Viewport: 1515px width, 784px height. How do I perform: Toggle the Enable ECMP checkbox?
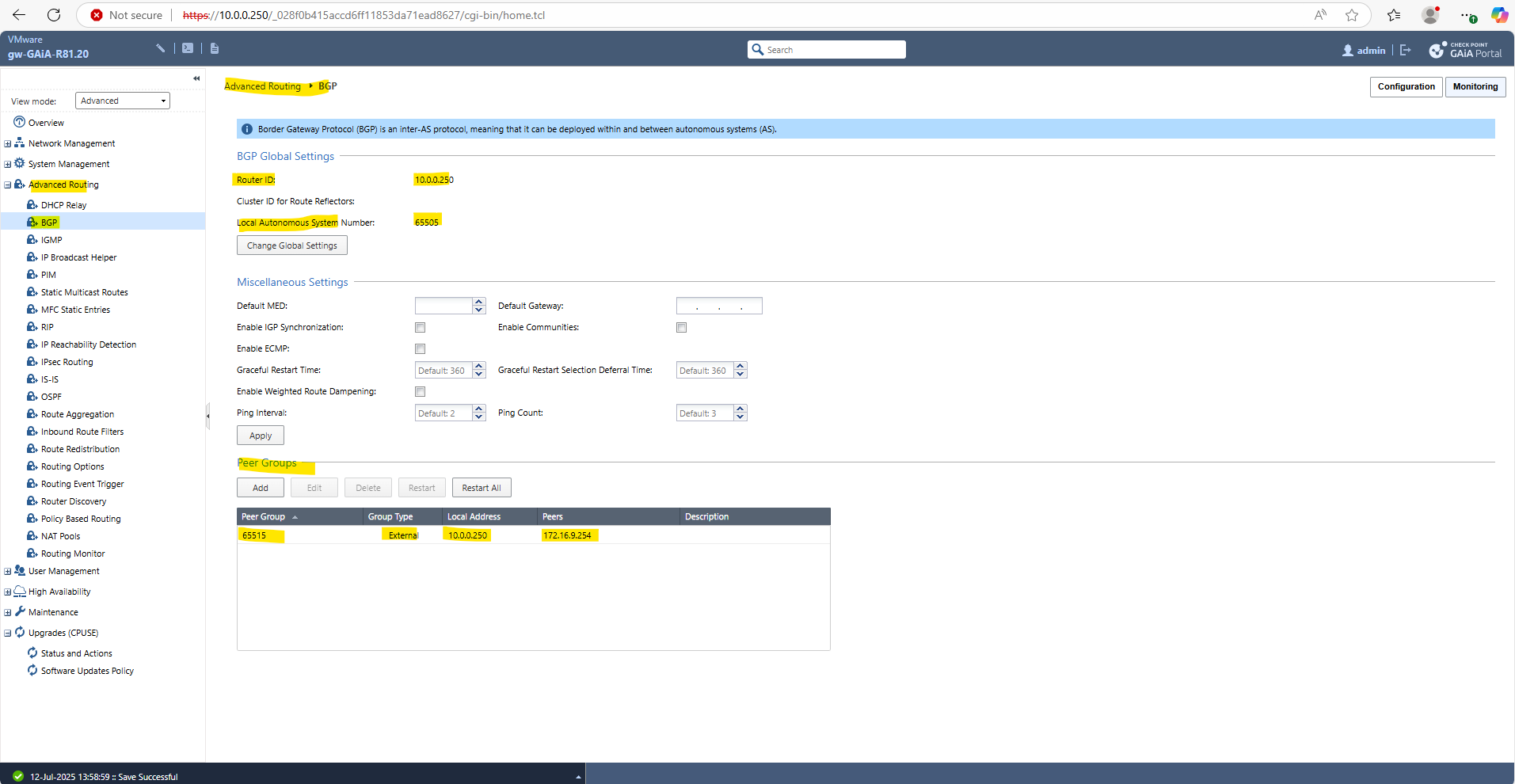point(421,349)
